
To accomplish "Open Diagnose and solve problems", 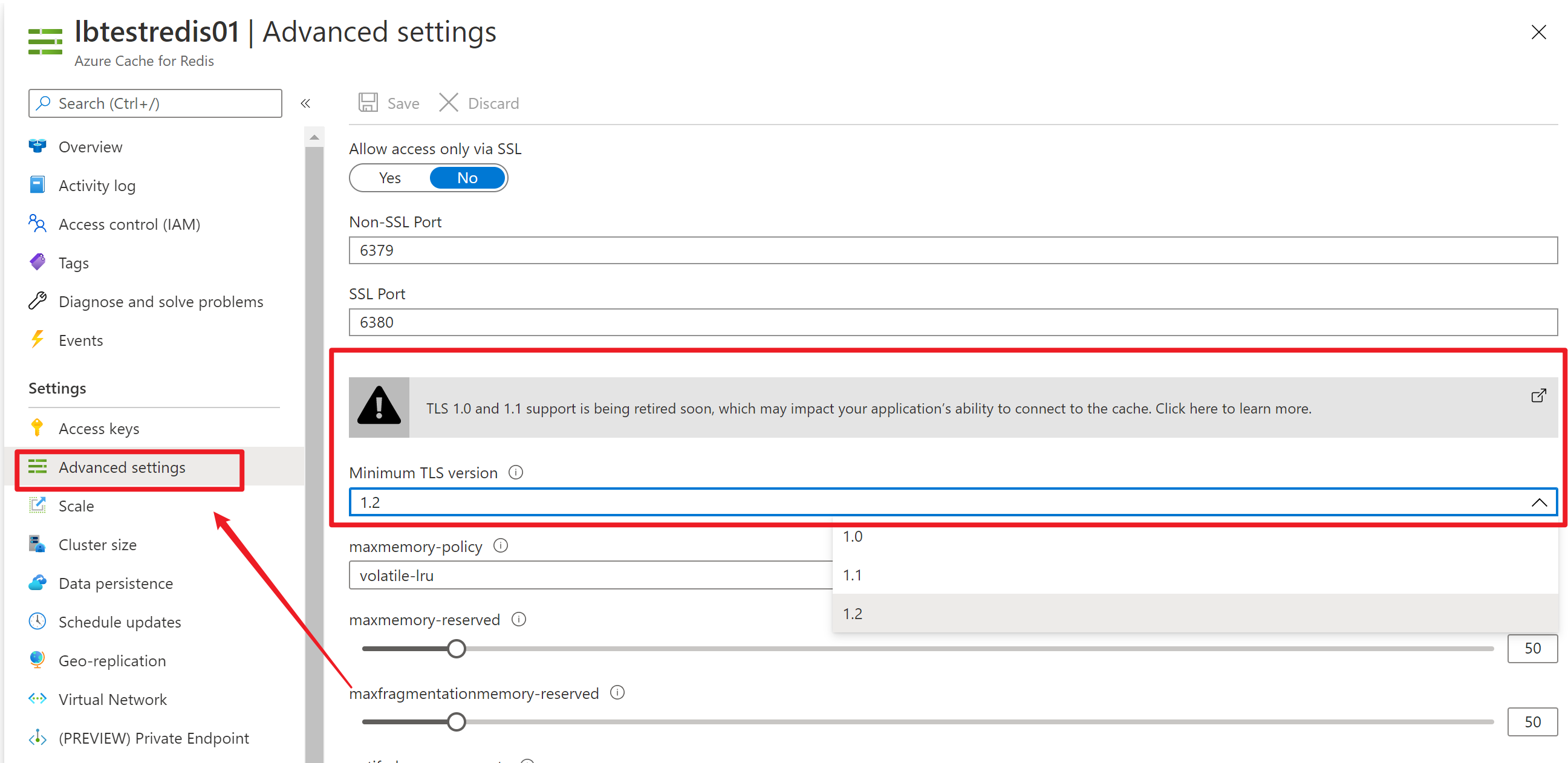I will tap(161, 302).
